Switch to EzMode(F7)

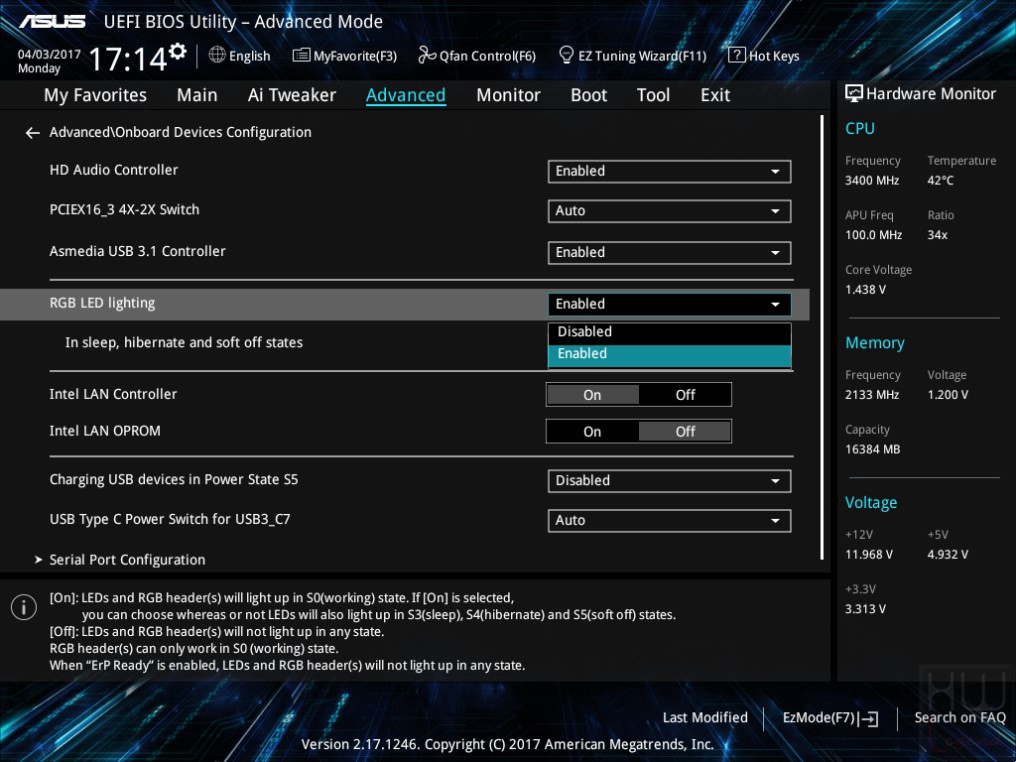[830, 718]
